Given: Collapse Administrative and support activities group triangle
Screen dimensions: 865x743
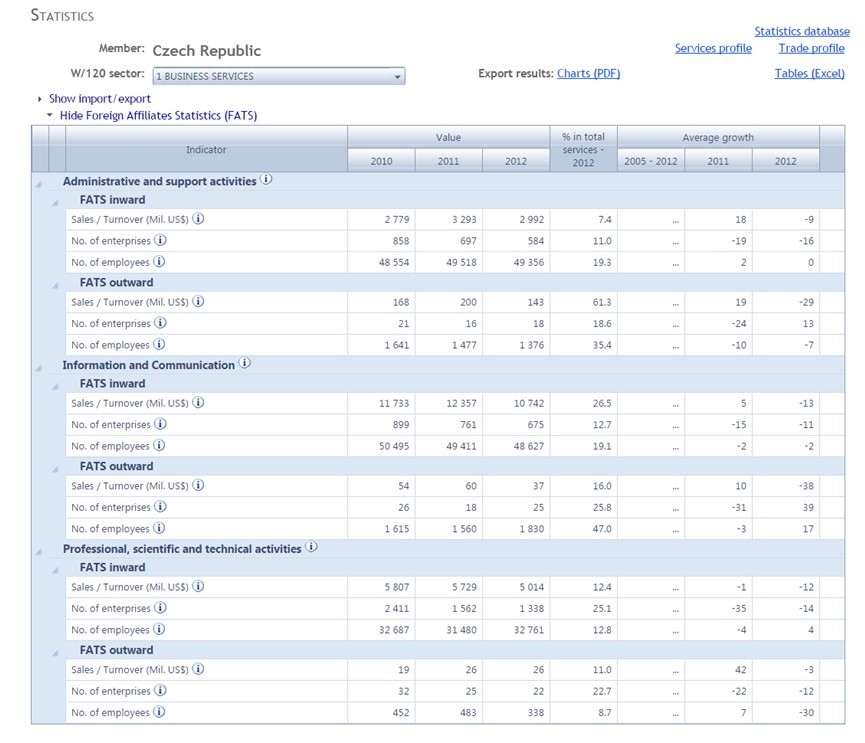Looking at the screenshot, I should [39, 184].
